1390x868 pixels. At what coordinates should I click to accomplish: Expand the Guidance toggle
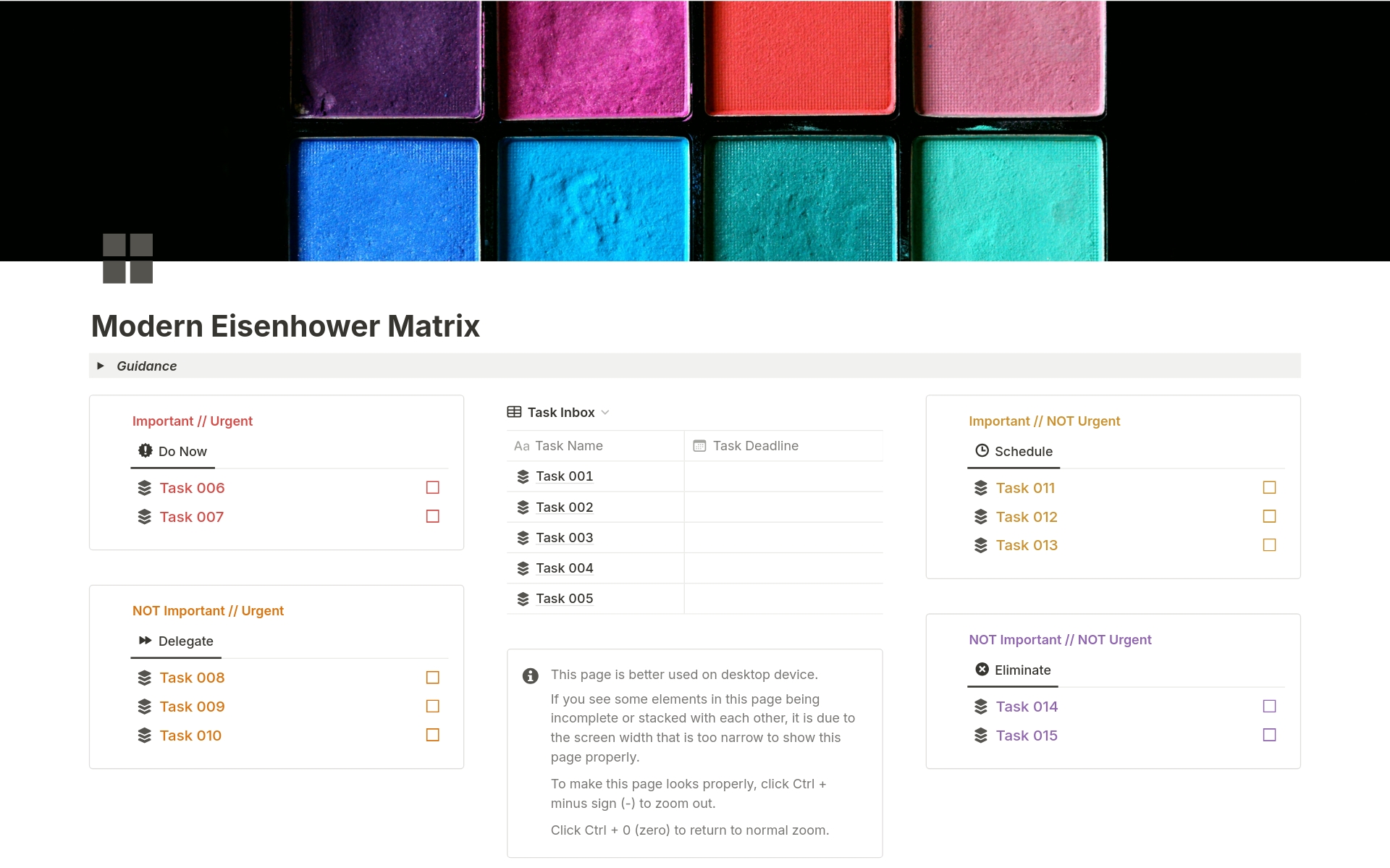[x=101, y=366]
